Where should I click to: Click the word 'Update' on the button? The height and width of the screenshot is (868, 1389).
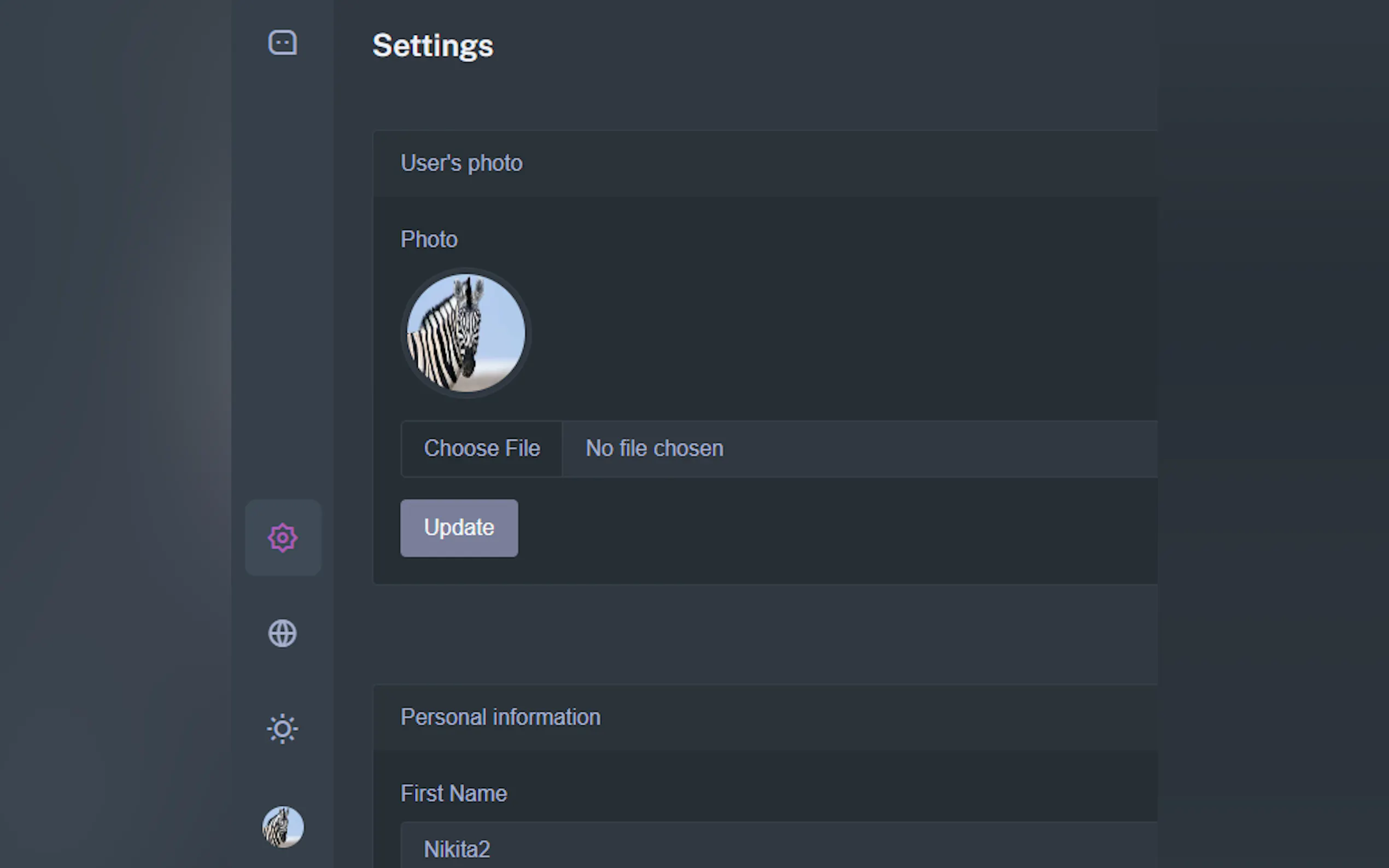[459, 527]
